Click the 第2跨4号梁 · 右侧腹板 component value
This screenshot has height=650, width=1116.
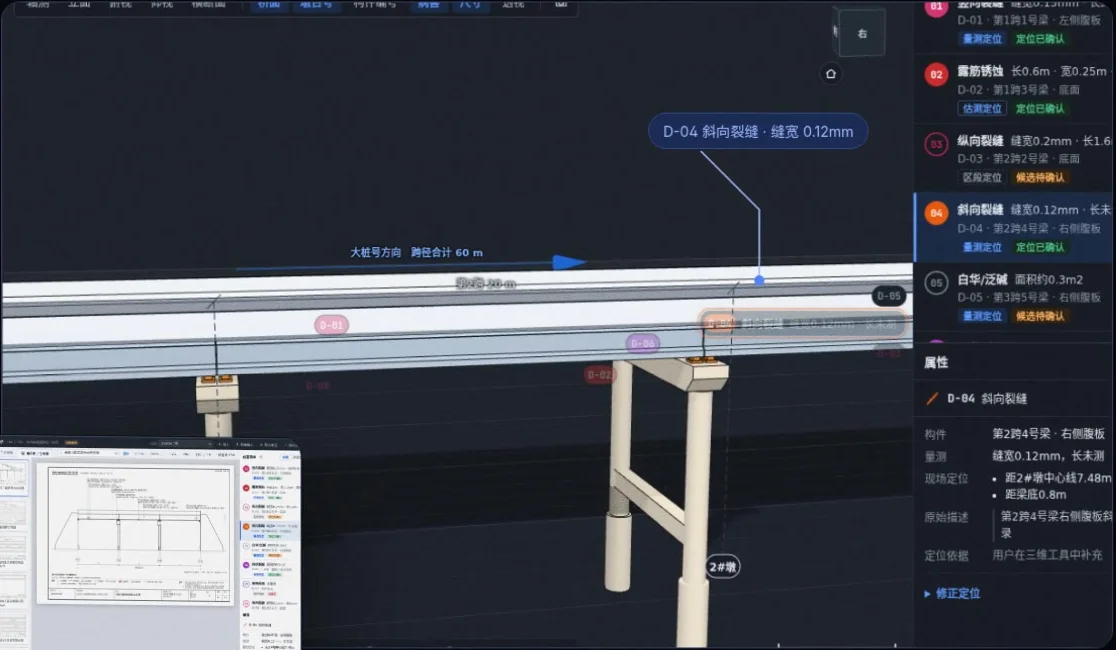[x=1048, y=434]
